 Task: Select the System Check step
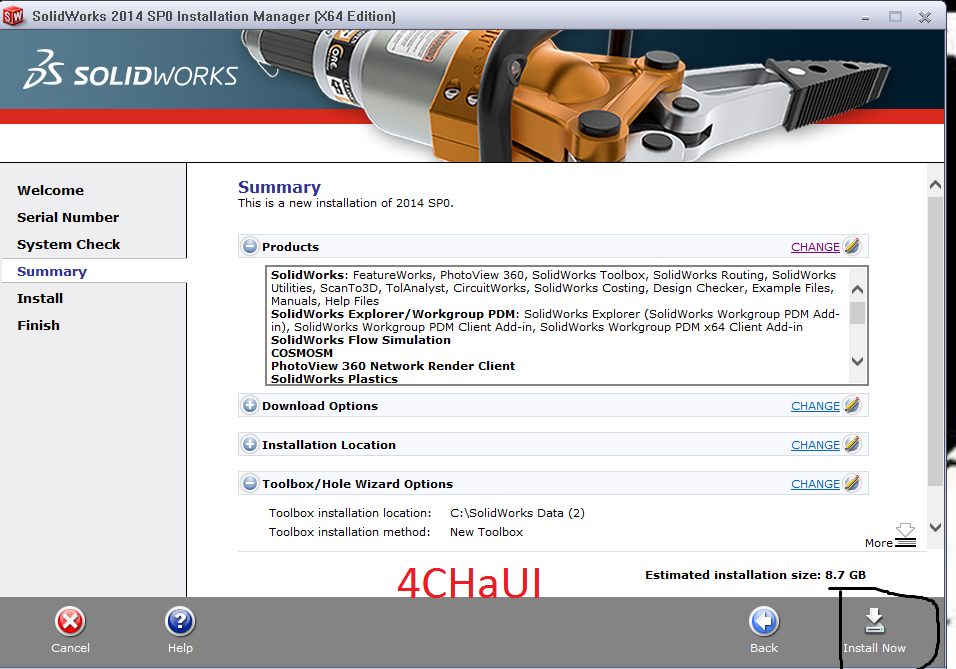(x=68, y=244)
